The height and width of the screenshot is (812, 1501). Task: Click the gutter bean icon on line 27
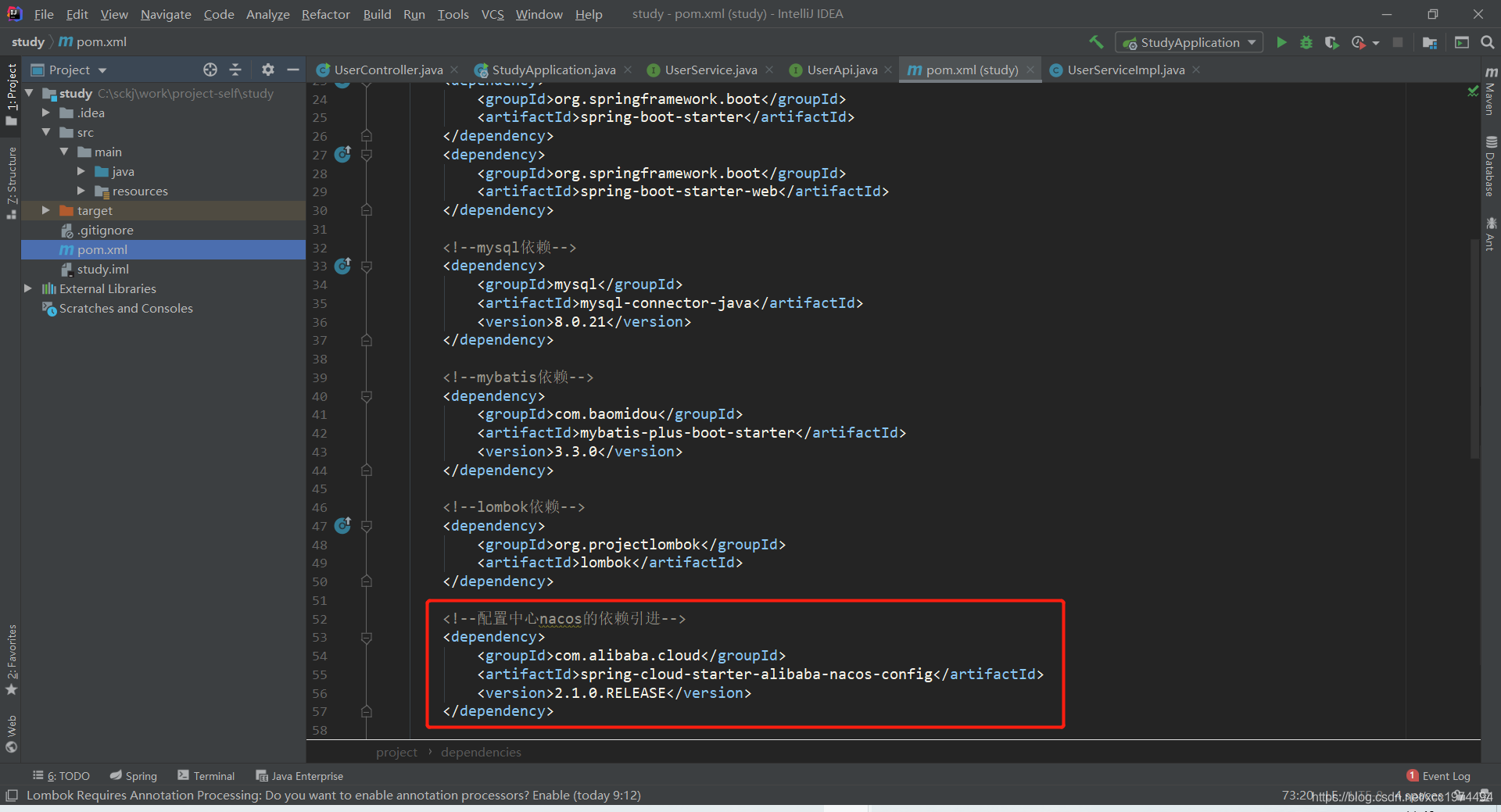(x=342, y=154)
